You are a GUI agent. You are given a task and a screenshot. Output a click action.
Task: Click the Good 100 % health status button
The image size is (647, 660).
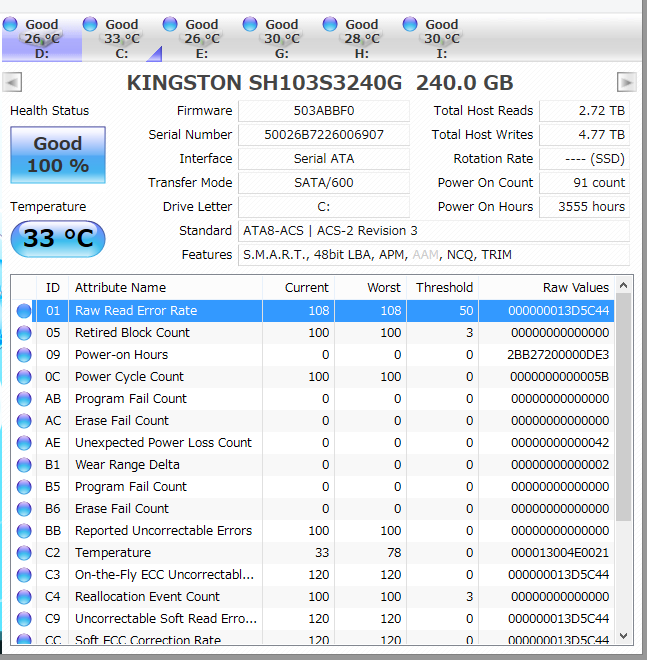point(58,155)
